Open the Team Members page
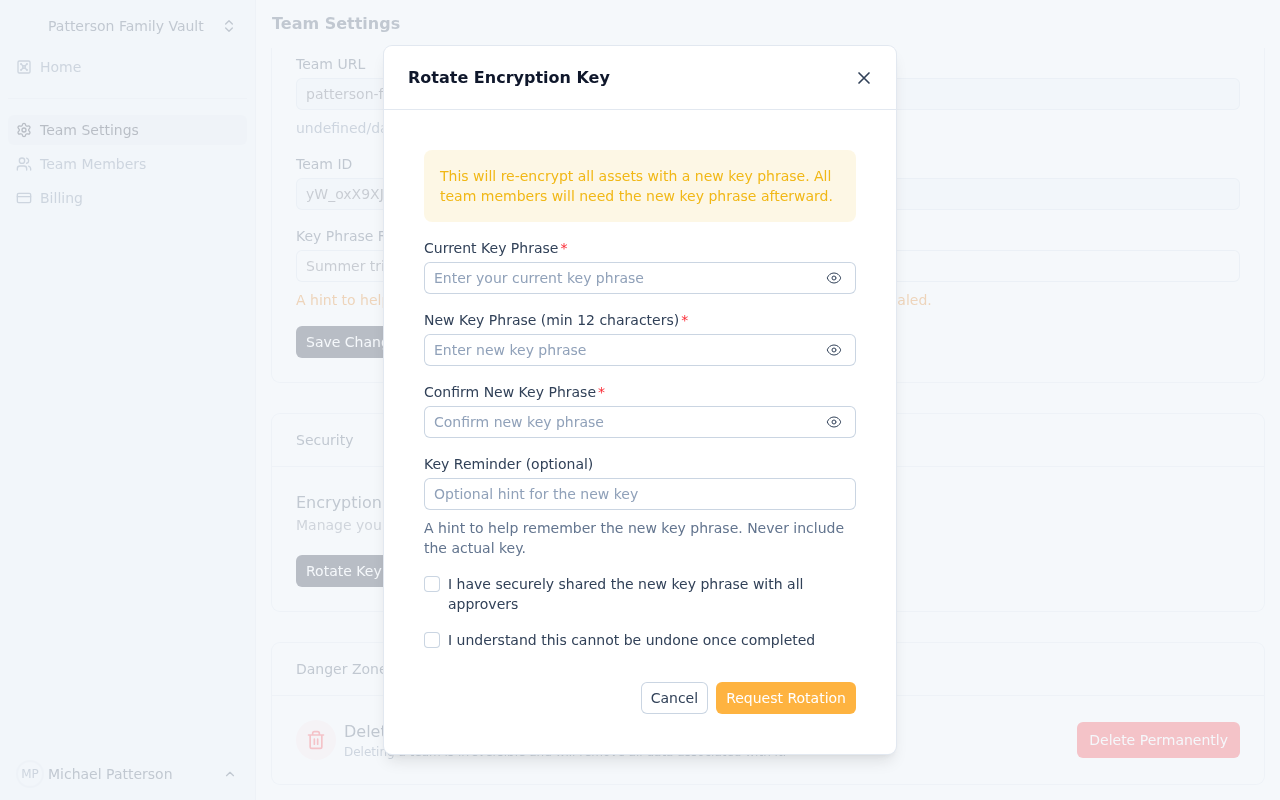Screen dimensions: 1280x800 93,164
